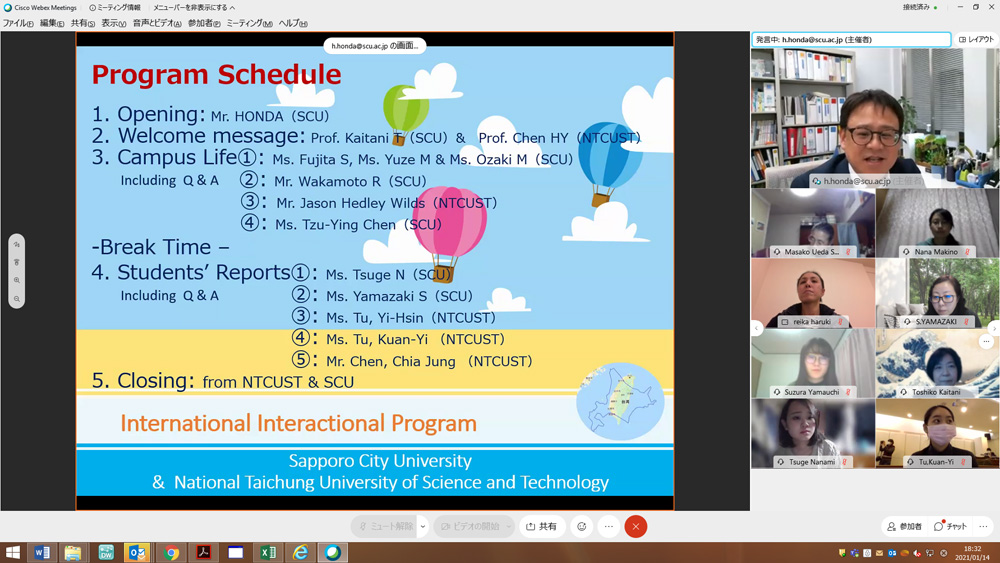Expand video options arrow beside video button

(509, 527)
